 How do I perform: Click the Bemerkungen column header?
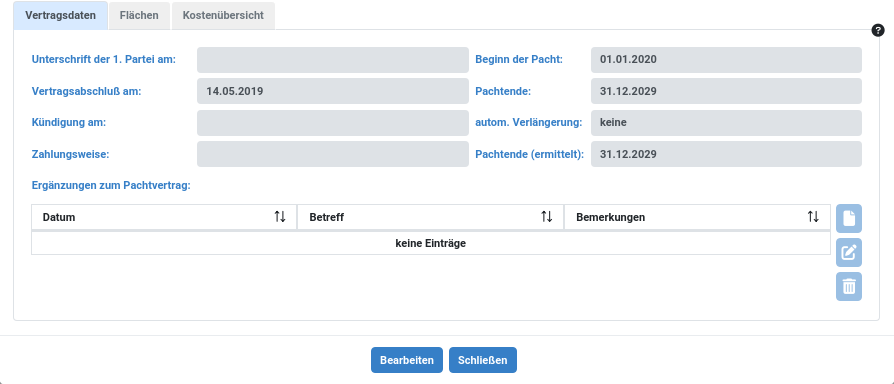[697, 217]
